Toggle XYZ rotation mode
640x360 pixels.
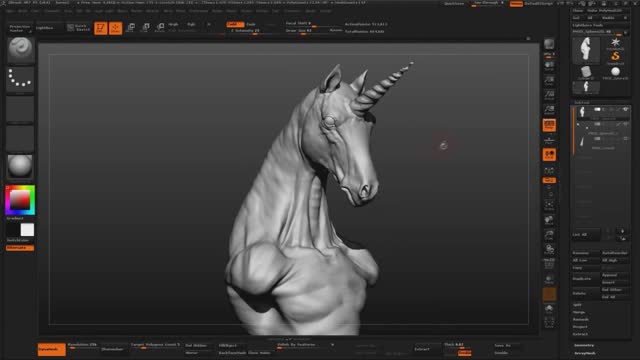(549, 180)
